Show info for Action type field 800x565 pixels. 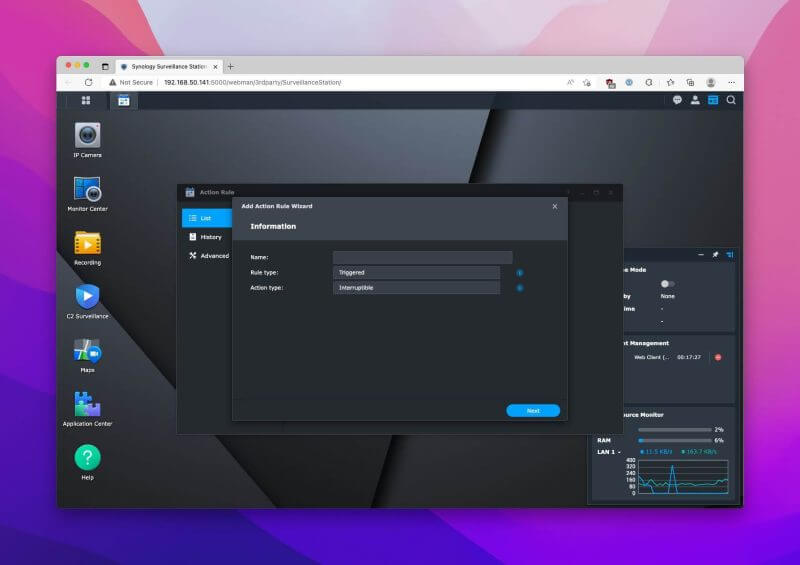tap(519, 288)
